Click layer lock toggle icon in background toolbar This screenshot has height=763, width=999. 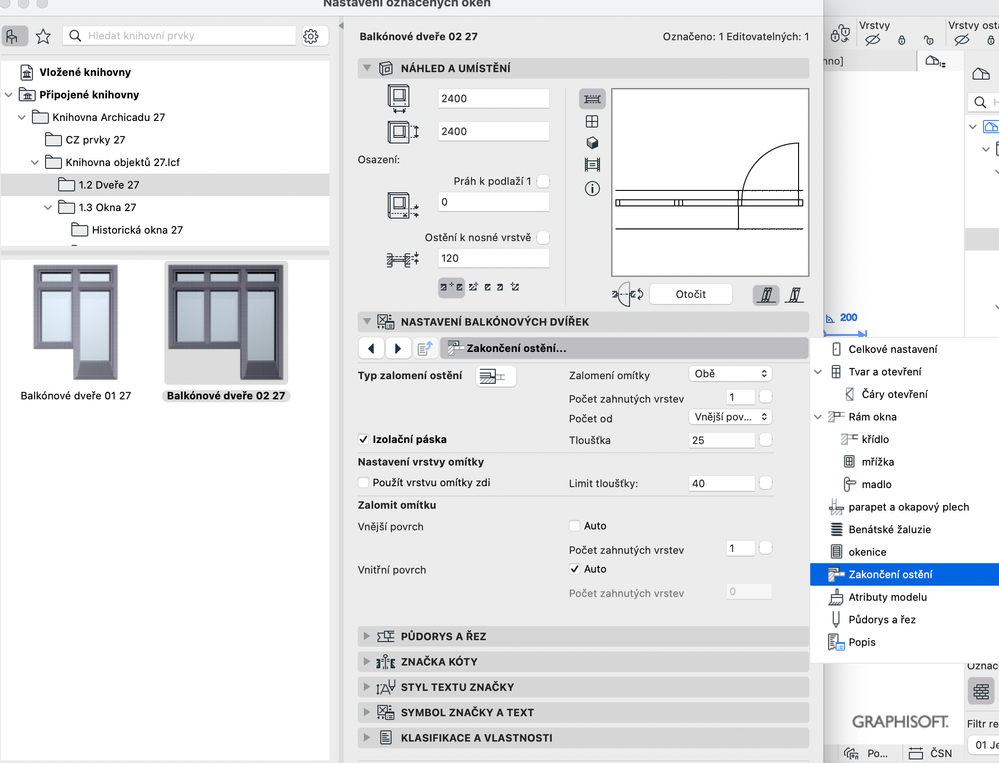click(x=840, y=34)
